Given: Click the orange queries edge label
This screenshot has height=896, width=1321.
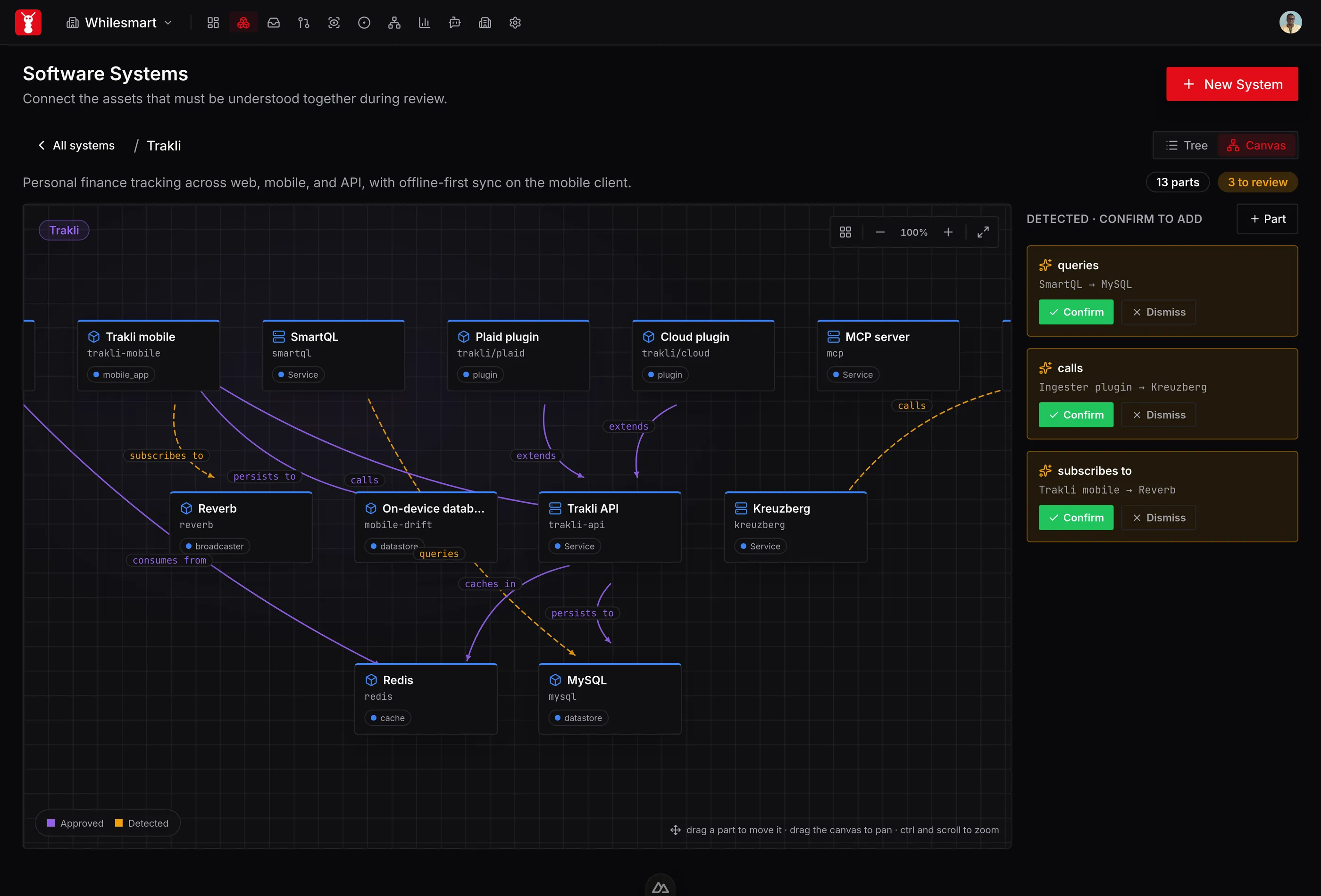Looking at the screenshot, I should pos(439,554).
